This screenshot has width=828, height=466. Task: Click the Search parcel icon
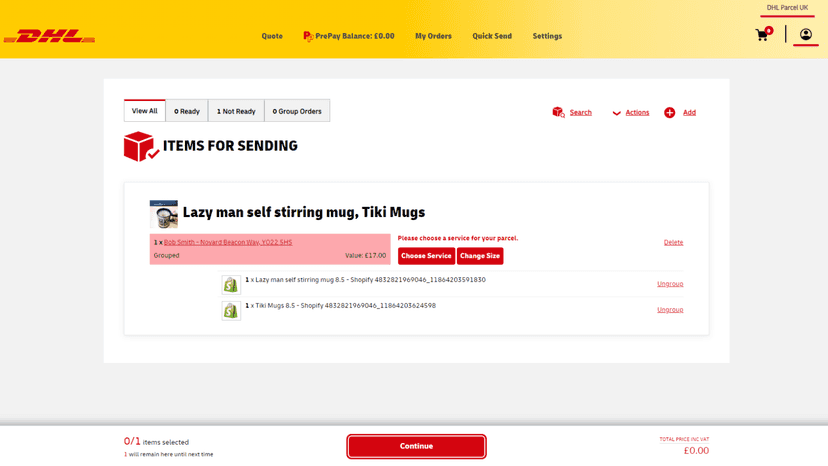tap(558, 113)
